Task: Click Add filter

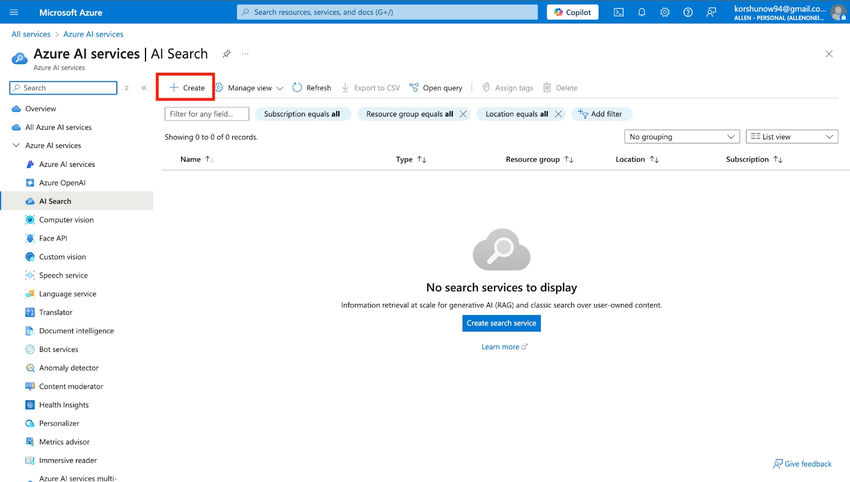Action: [x=600, y=114]
